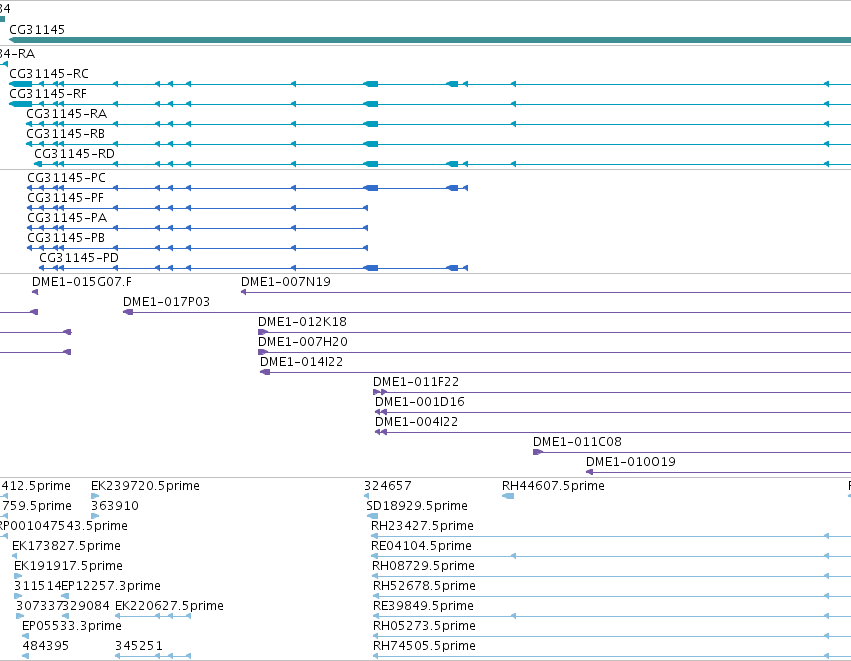The width and height of the screenshot is (851, 661).
Task: Select EST RH74505.5prime label
Action: (424, 646)
